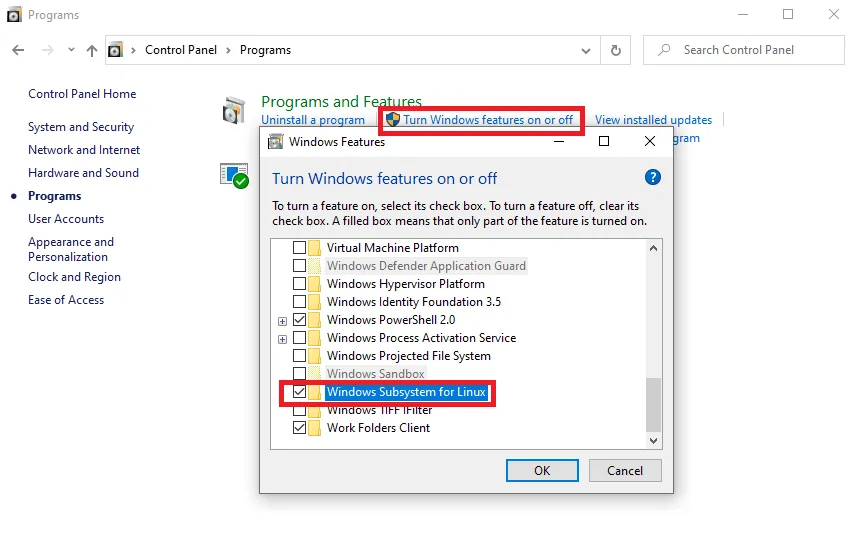Click Programs in breadcrumb path

(x=266, y=50)
